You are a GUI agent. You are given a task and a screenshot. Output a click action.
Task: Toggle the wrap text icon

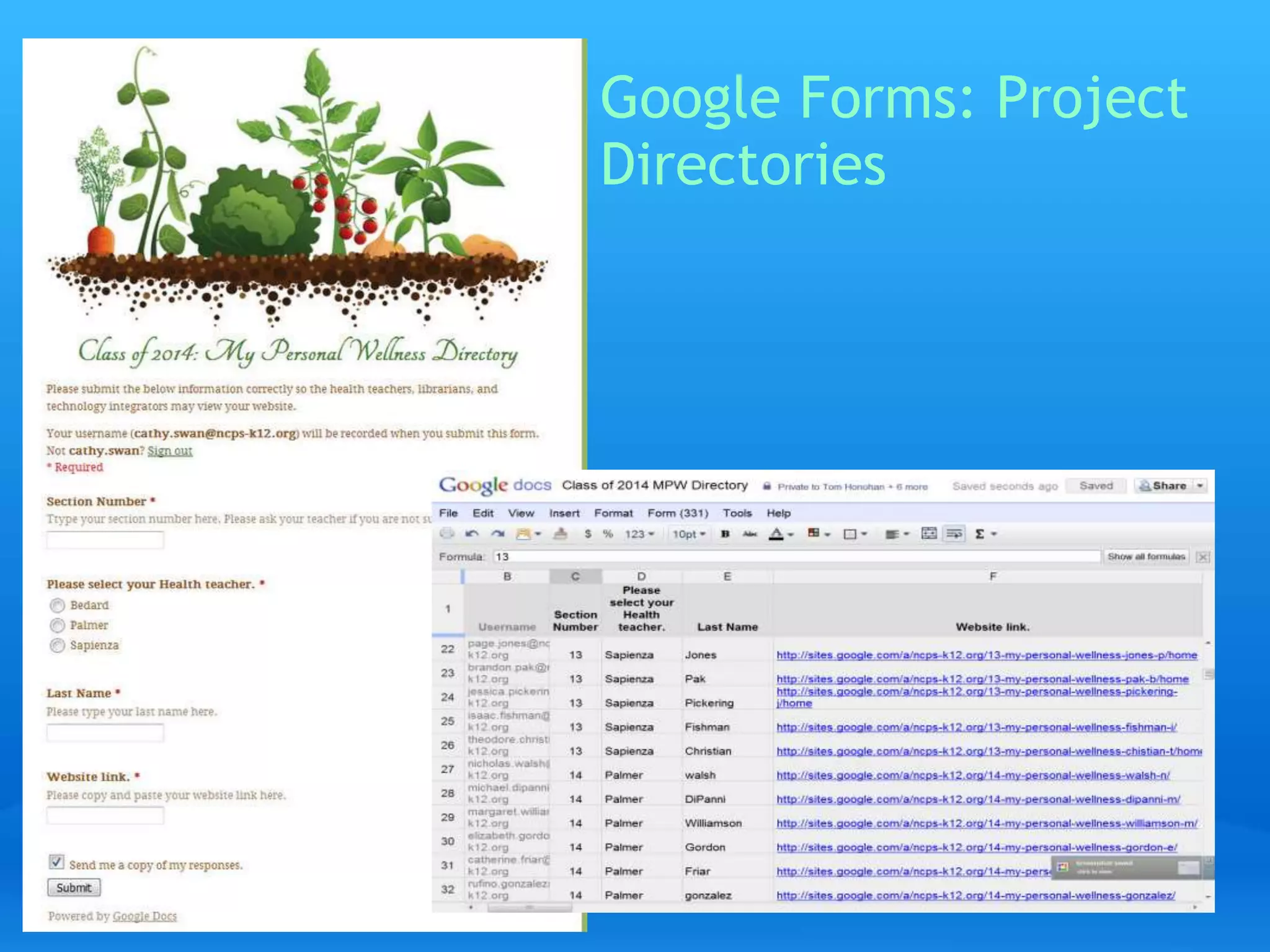point(955,534)
